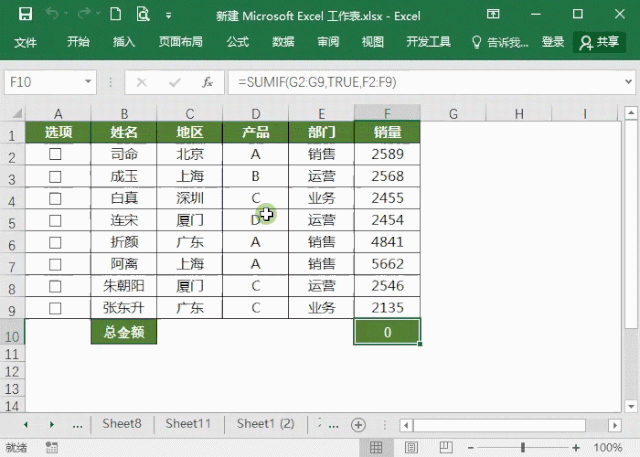This screenshot has height=457, width=640.
Task: Click the Print Preview icon
Action: [143, 14]
